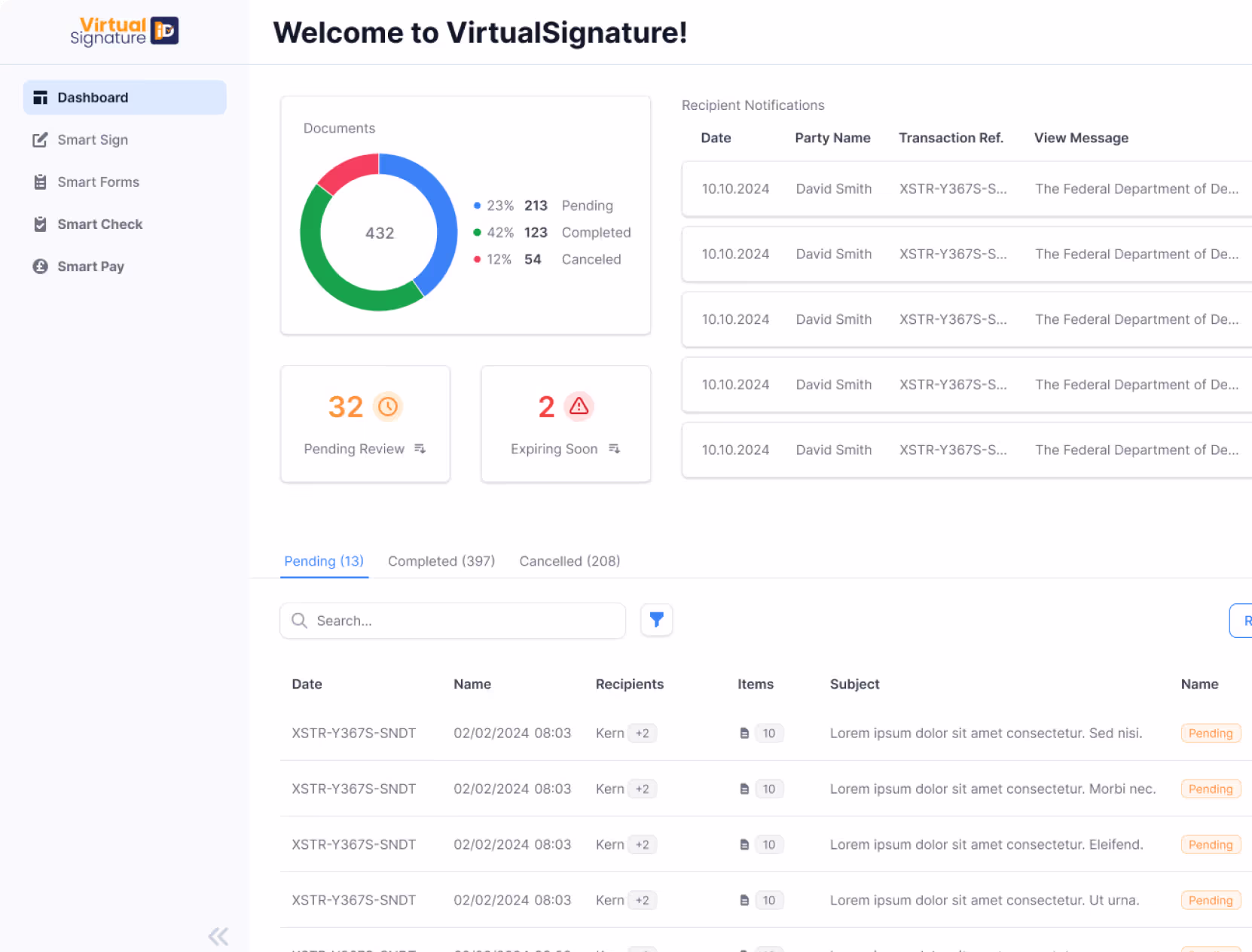Expand +2 recipients in Morbi nec row
This screenshot has width=1252, height=952.
point(643,789)
